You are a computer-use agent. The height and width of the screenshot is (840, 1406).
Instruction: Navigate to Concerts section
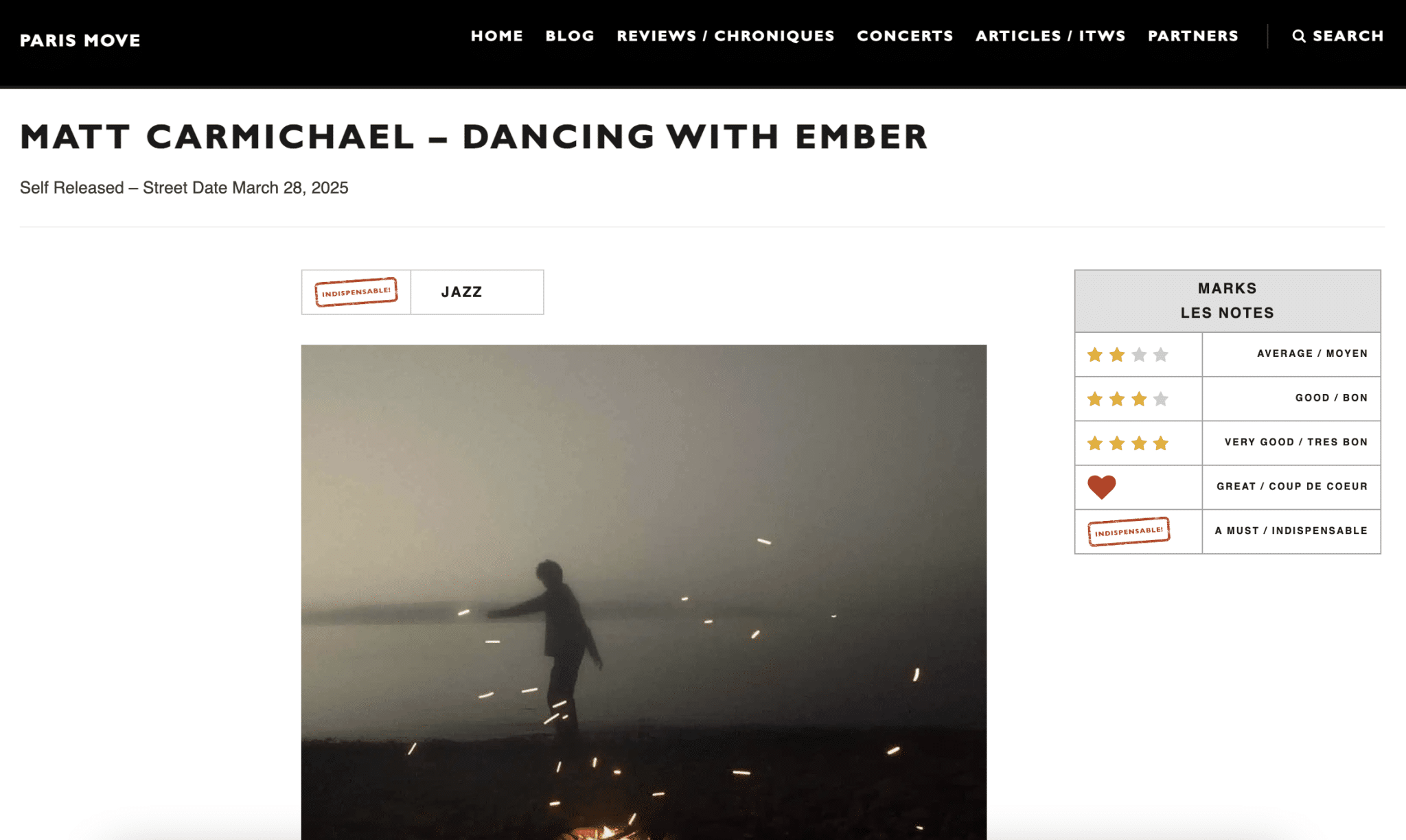click(905, 36)
